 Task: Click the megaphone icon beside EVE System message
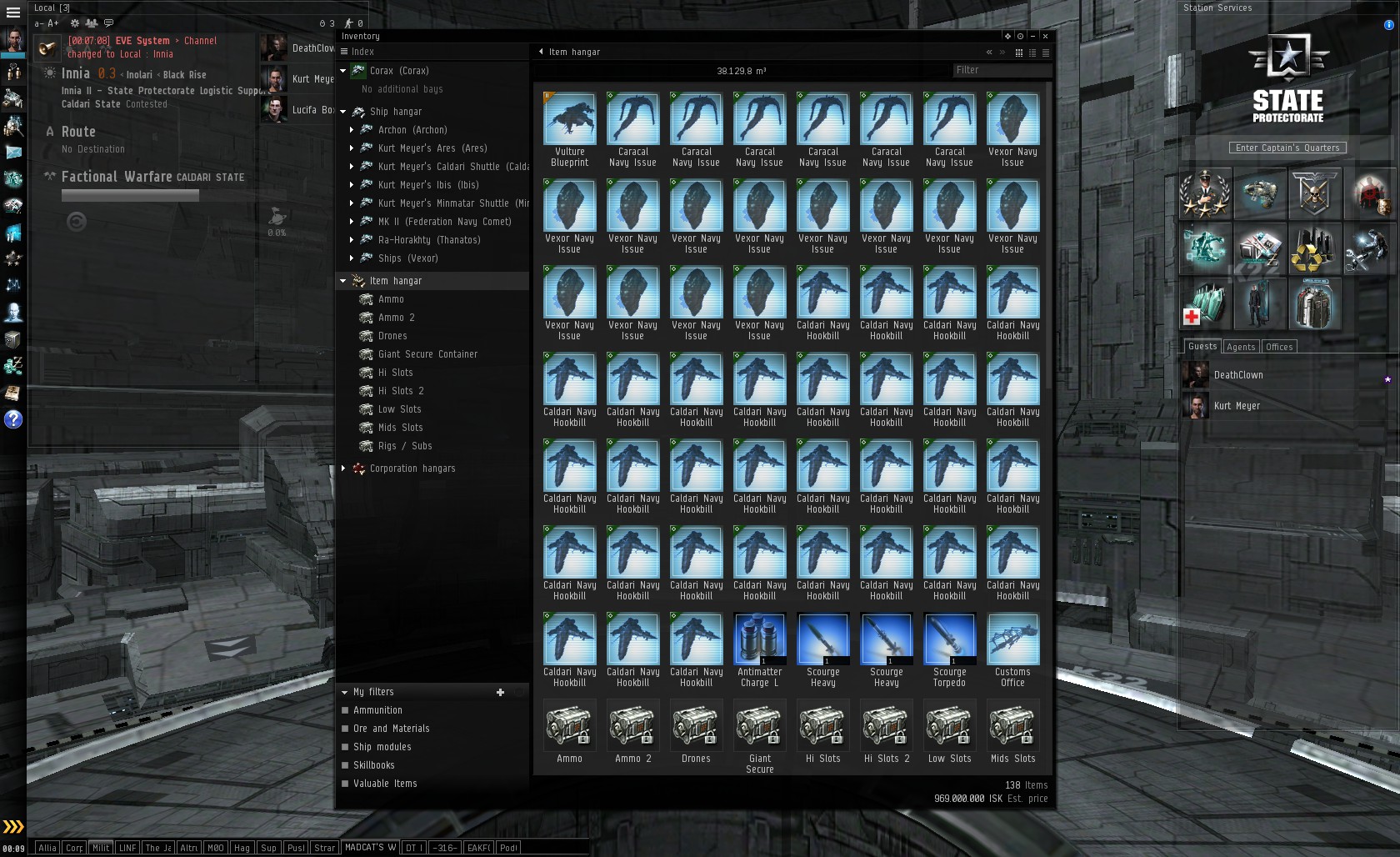click(47, 48)
